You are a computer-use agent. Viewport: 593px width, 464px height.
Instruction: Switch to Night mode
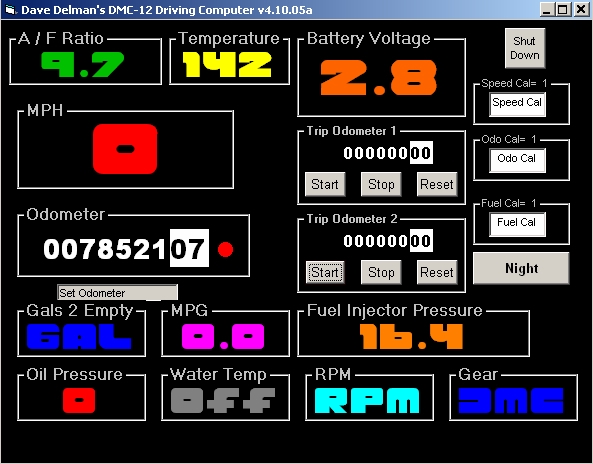pos(521,268)
